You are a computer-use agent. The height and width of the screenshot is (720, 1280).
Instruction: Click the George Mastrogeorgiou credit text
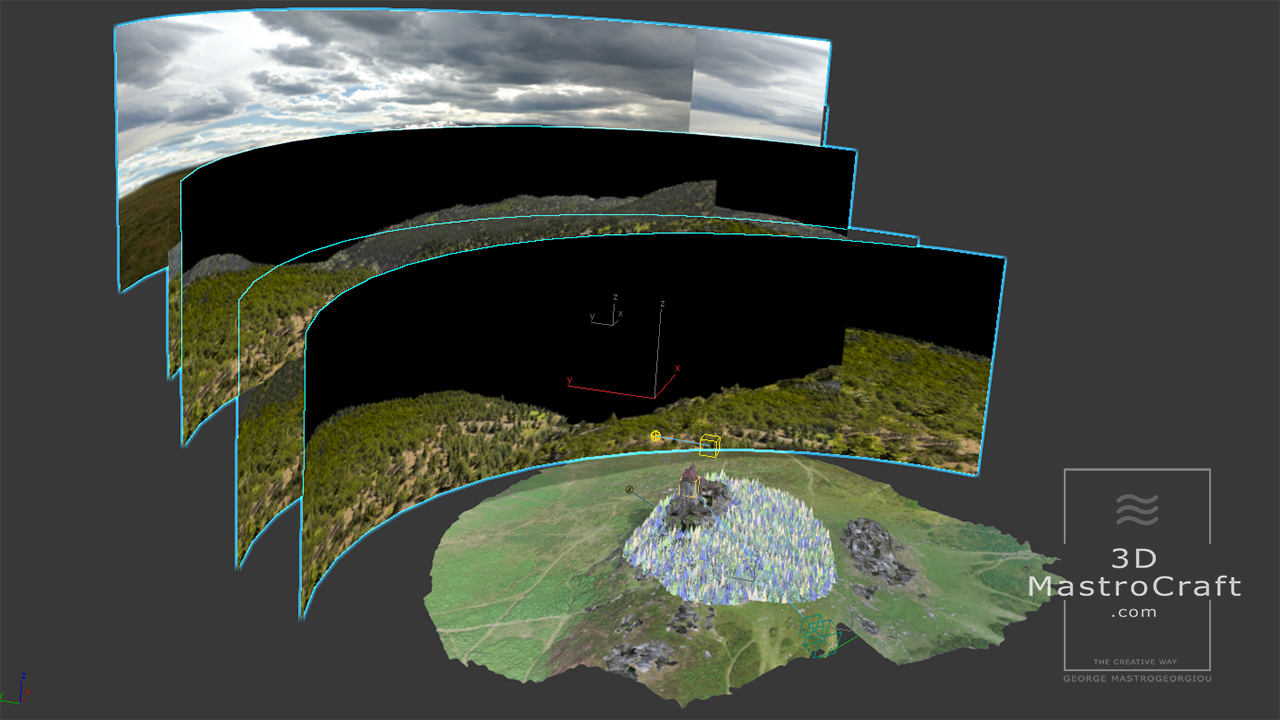click(1137, 679)
